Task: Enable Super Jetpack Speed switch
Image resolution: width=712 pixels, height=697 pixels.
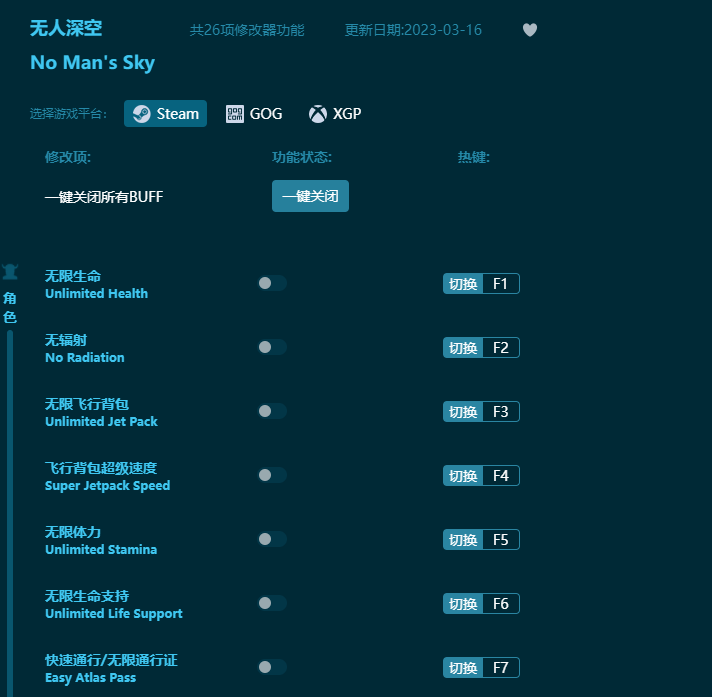Action: pyautogui.click(x=272, y=475)
